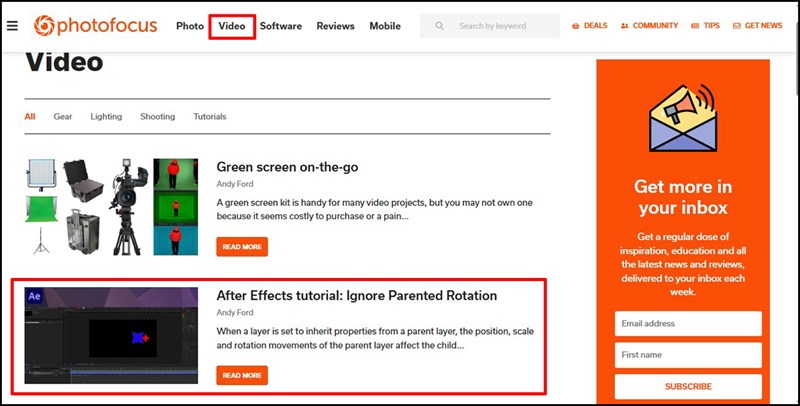Click the After Effects article excerpt text
The height and width of the screenshot is (406, 800).
(x=375, y=338)
